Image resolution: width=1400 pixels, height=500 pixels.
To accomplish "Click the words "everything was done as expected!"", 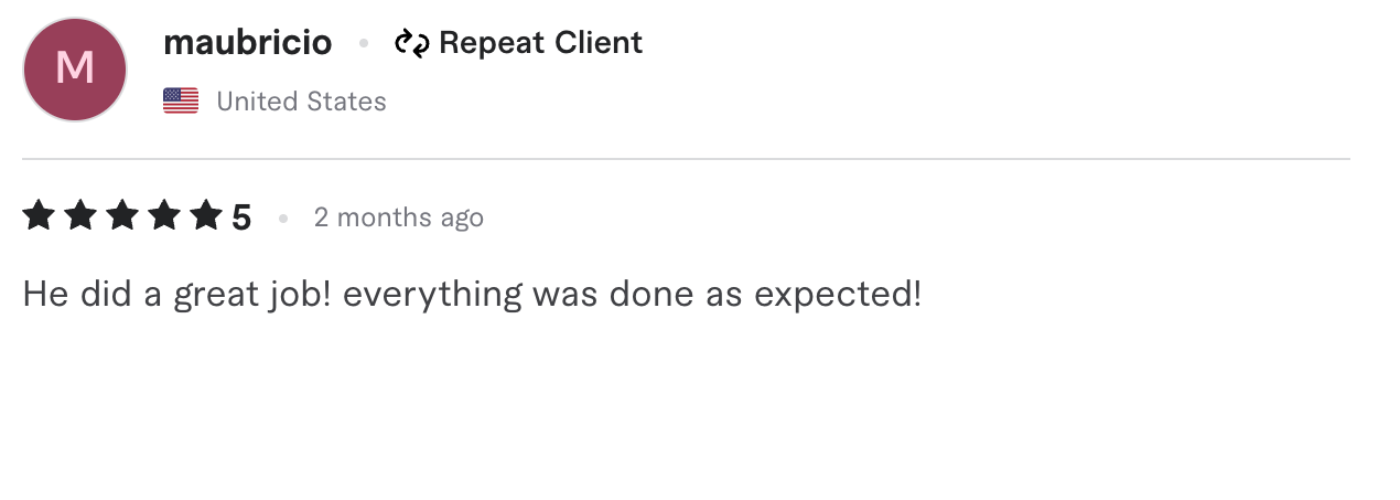I will (x=631, y=294).
